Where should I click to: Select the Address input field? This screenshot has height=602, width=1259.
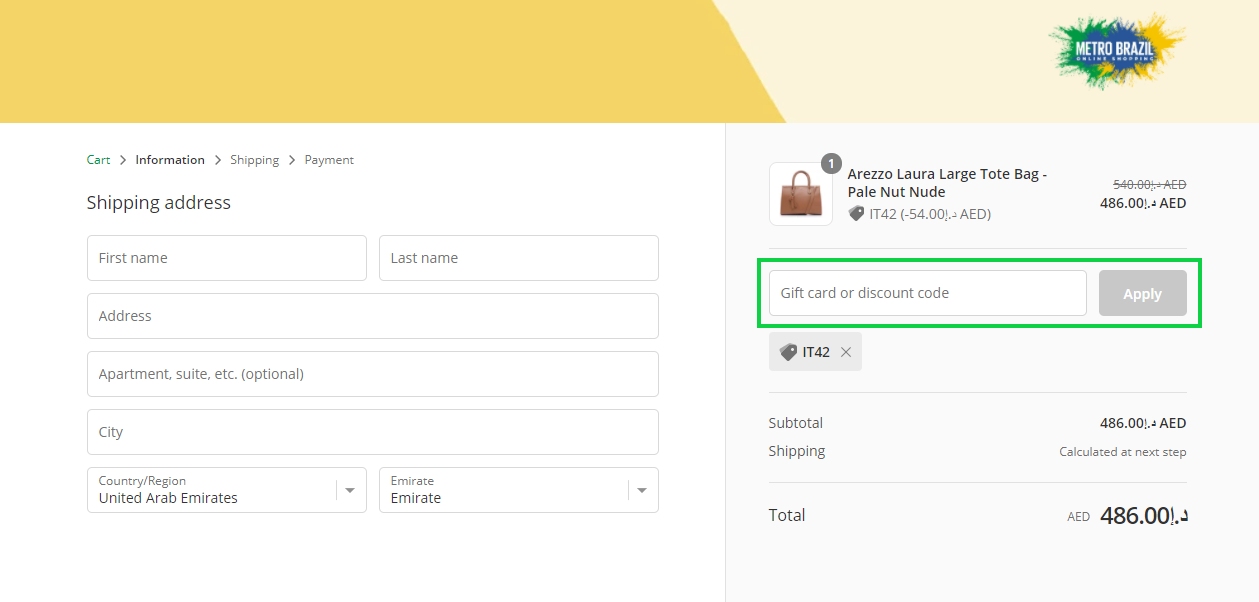click(372, 315)
